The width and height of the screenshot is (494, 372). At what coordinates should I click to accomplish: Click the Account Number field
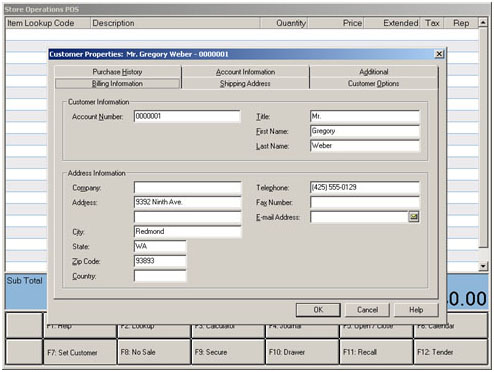click(187, 116)
